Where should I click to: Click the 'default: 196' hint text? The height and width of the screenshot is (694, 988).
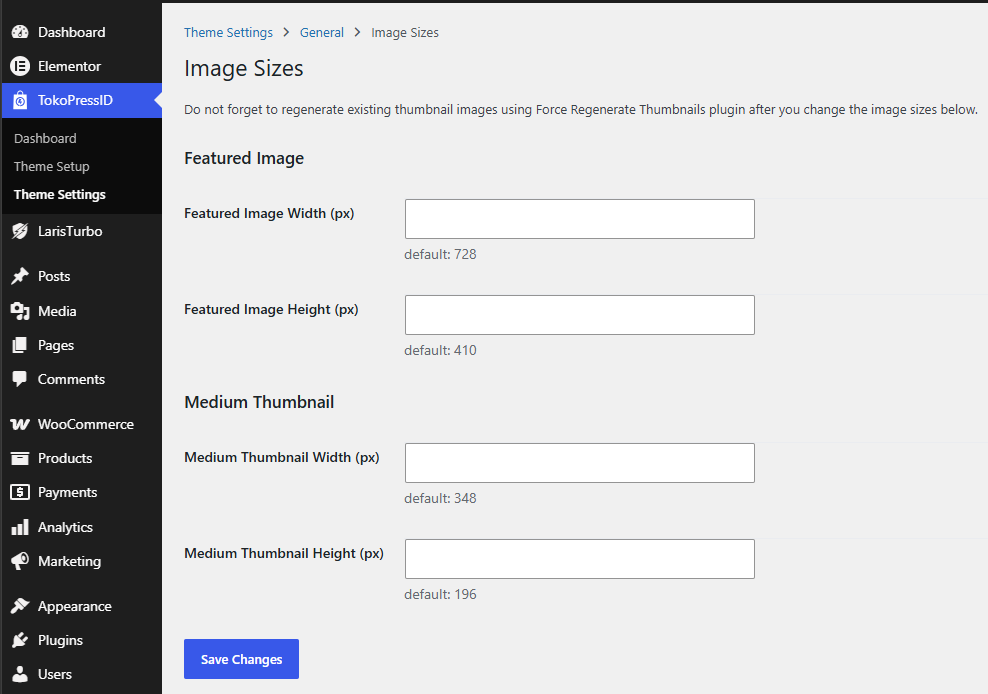click(x=440, y=594)
